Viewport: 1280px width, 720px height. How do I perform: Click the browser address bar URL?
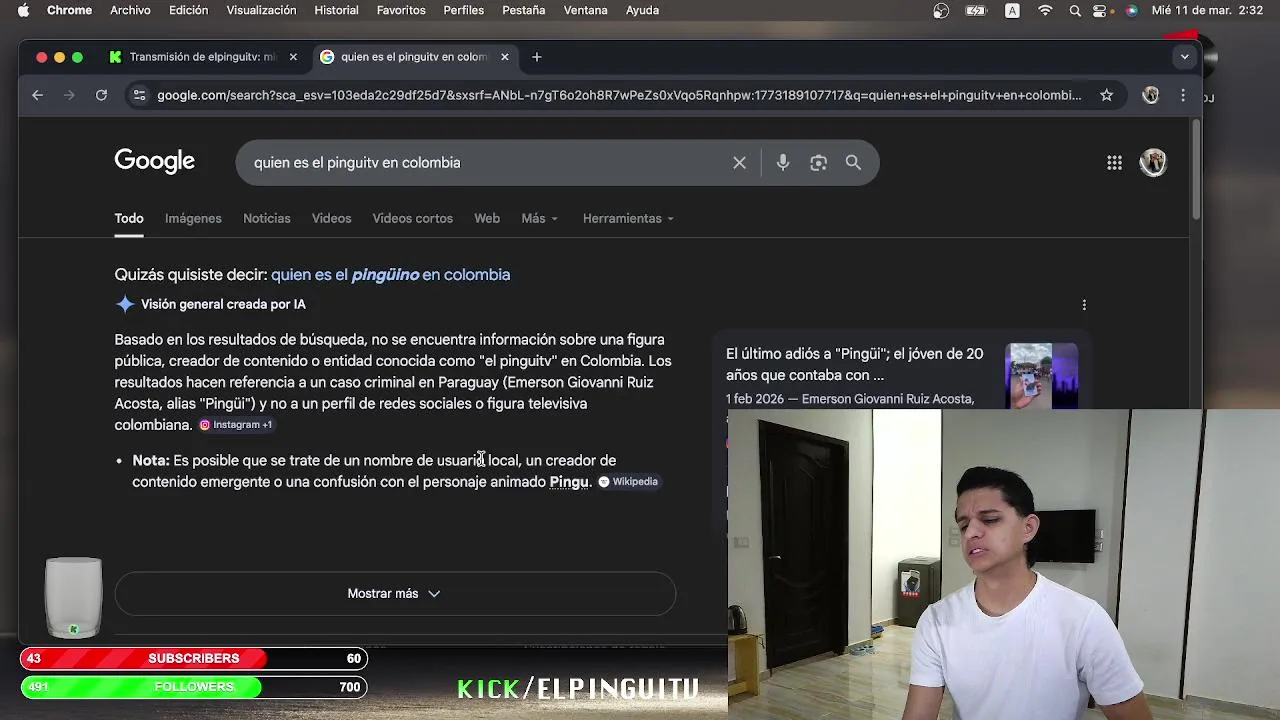coord(619,95)
